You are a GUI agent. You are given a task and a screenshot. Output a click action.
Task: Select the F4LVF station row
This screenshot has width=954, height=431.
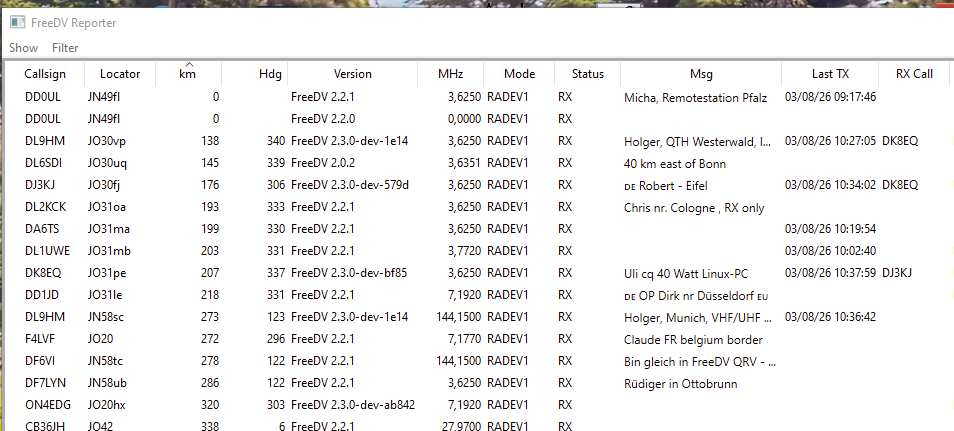43,338
